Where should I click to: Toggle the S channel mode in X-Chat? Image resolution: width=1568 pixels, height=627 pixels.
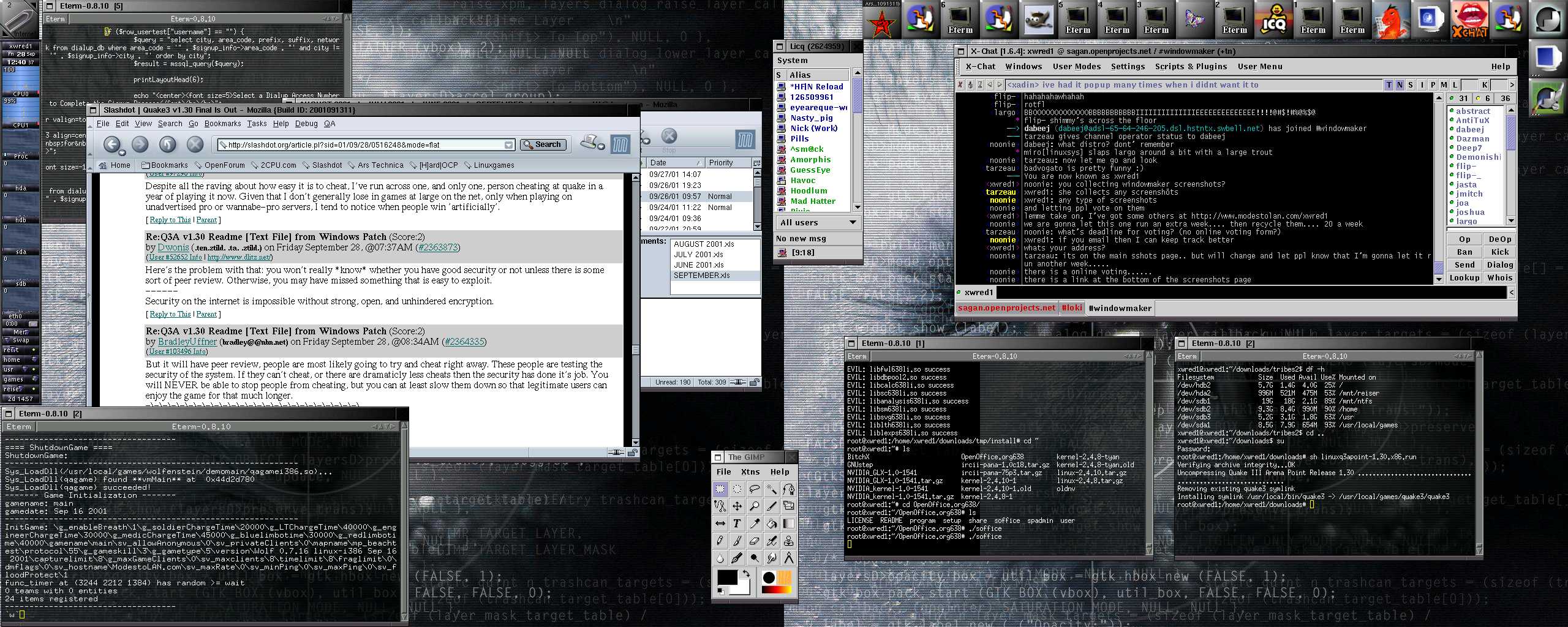pyautogui.click(x=1411, y=85)
